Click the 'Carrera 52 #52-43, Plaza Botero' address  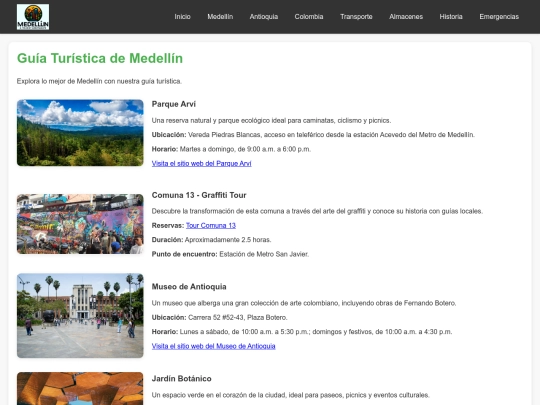pyautogui.click(x=238, y=318)
